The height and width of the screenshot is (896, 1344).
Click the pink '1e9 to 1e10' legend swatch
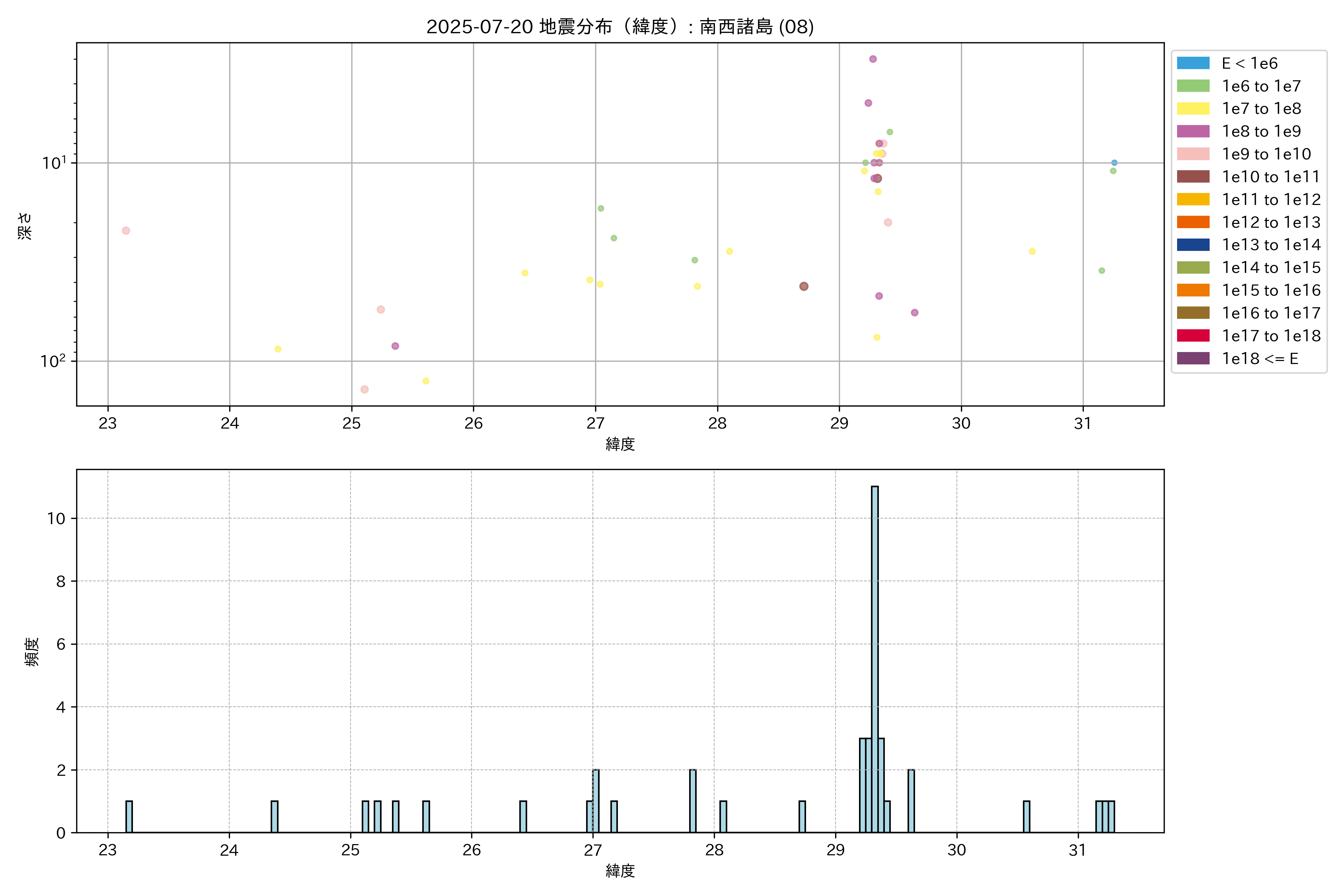click(x=1192, y=154)
